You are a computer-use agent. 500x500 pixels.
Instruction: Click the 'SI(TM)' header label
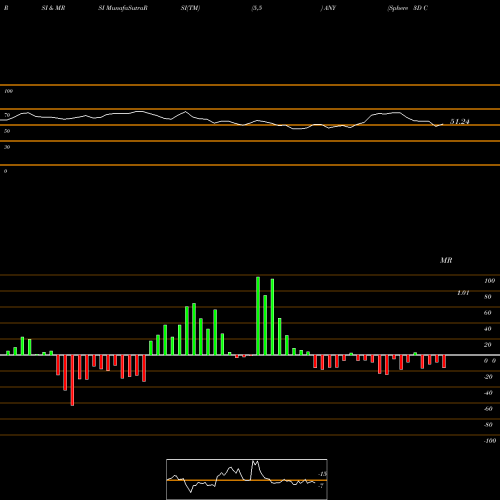coord(190,8)
